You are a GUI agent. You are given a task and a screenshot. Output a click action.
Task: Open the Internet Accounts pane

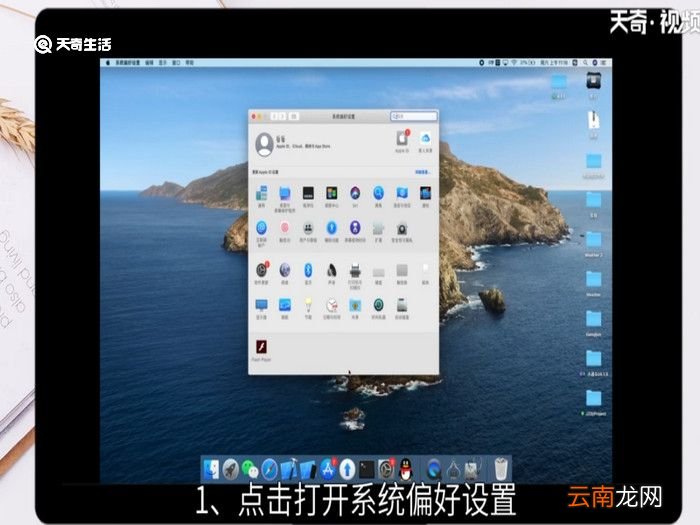[x=262, y=228]
